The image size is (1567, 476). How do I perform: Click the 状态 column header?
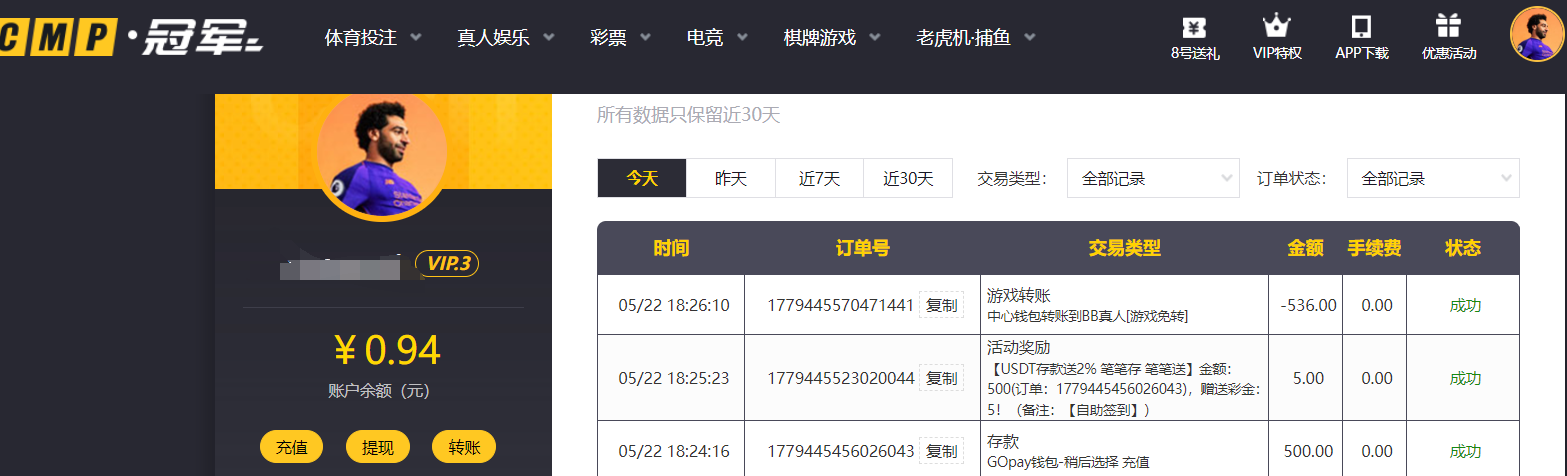click(1463, 248)
